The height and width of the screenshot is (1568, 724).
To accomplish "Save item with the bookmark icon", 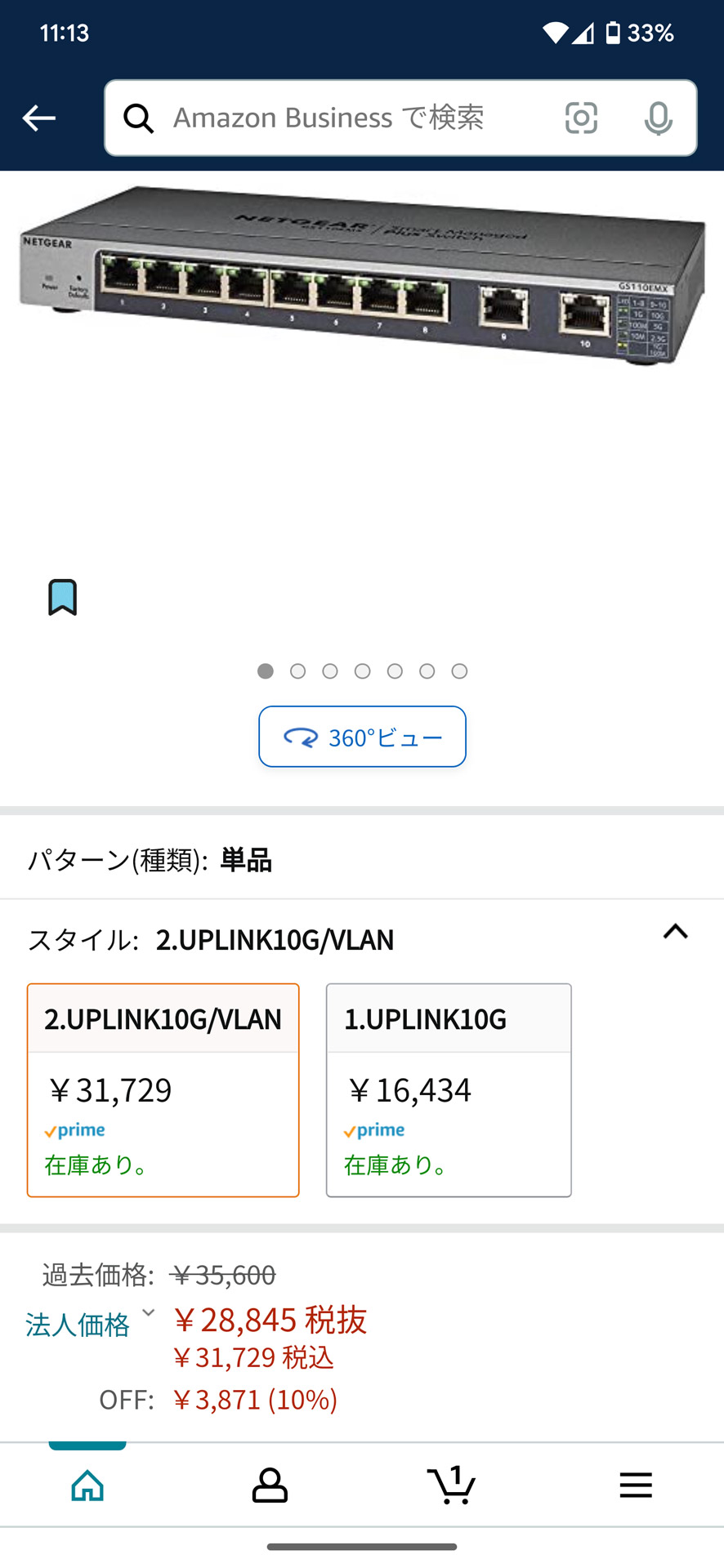I will click(x=63, y=597).
